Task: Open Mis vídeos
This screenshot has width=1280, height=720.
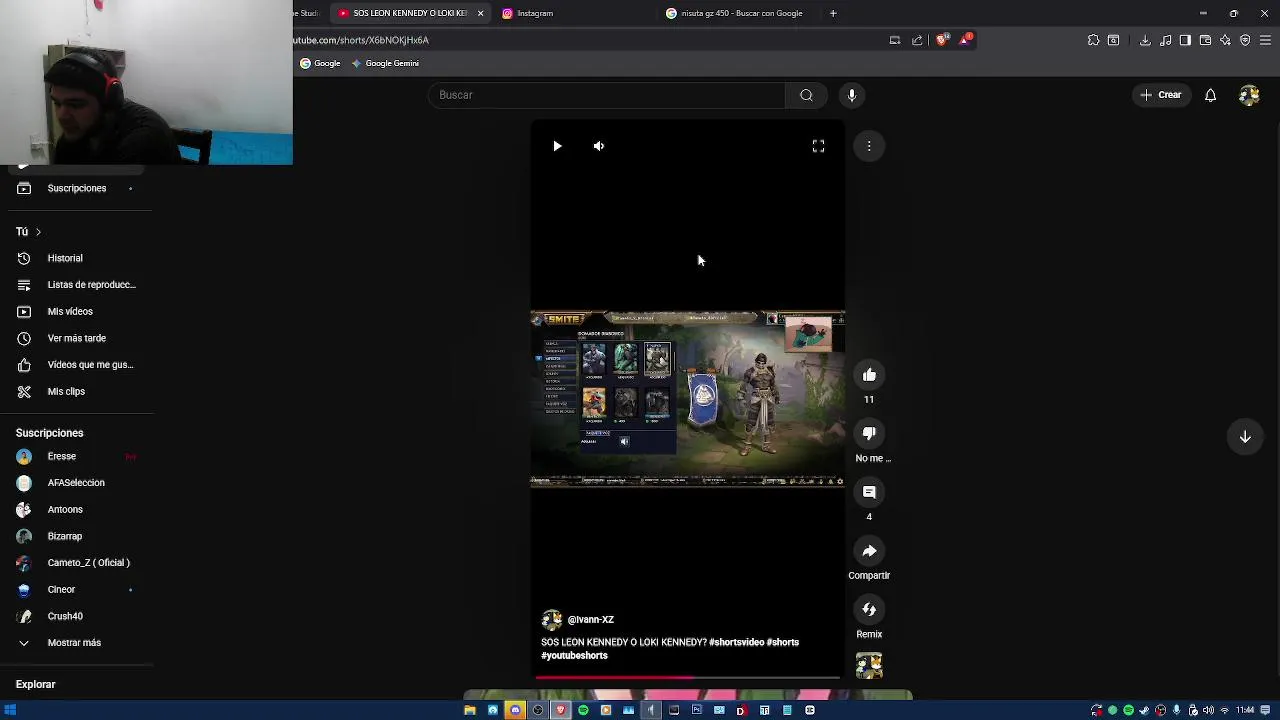Action: click(76, 312)
